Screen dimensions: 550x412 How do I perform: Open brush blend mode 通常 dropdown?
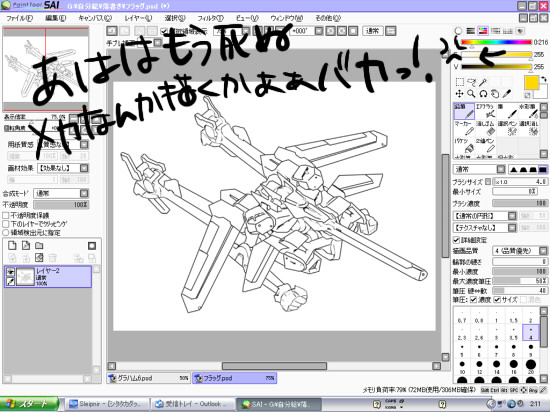501,169
